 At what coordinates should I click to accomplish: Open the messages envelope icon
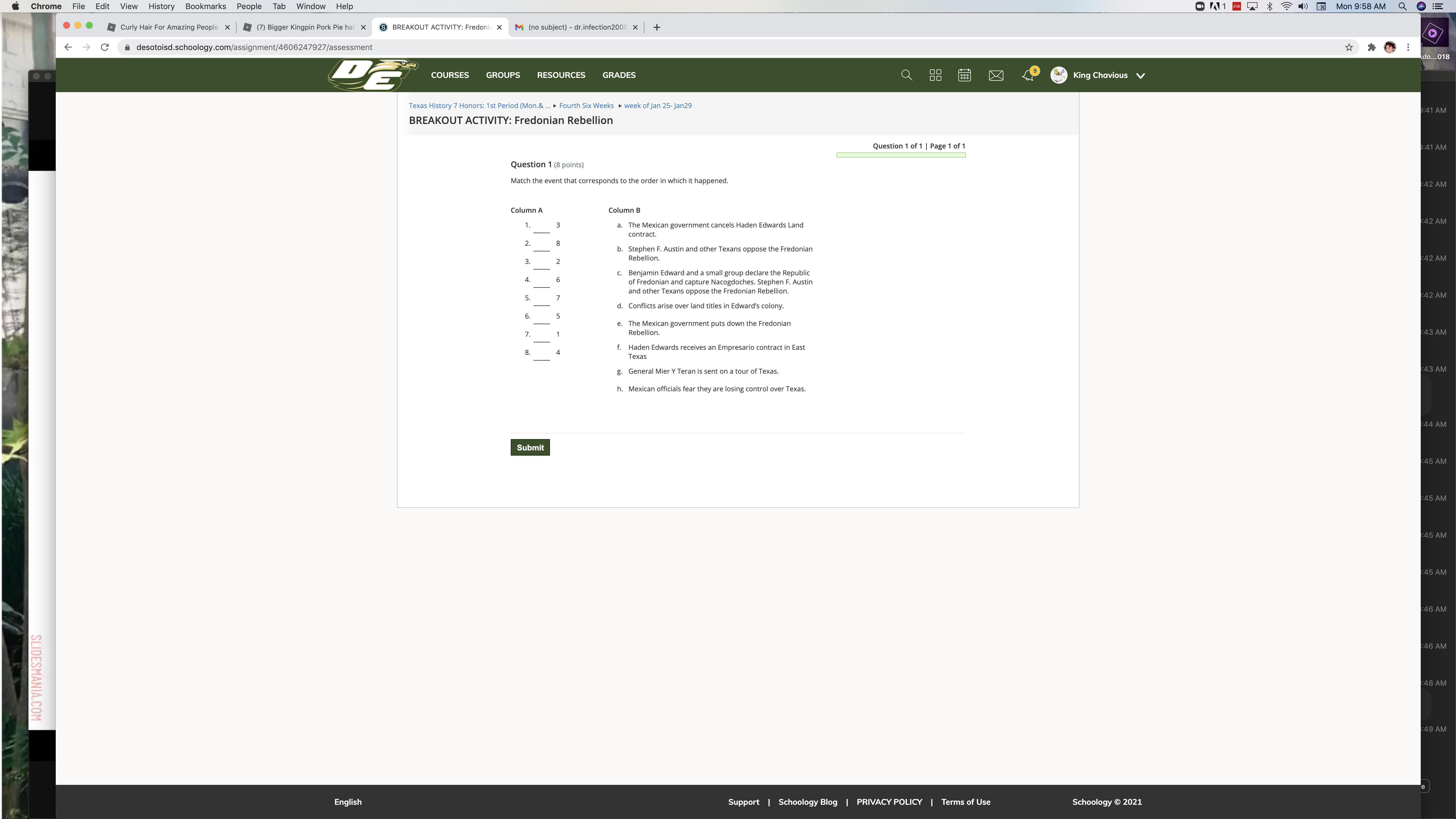(996, 75)
